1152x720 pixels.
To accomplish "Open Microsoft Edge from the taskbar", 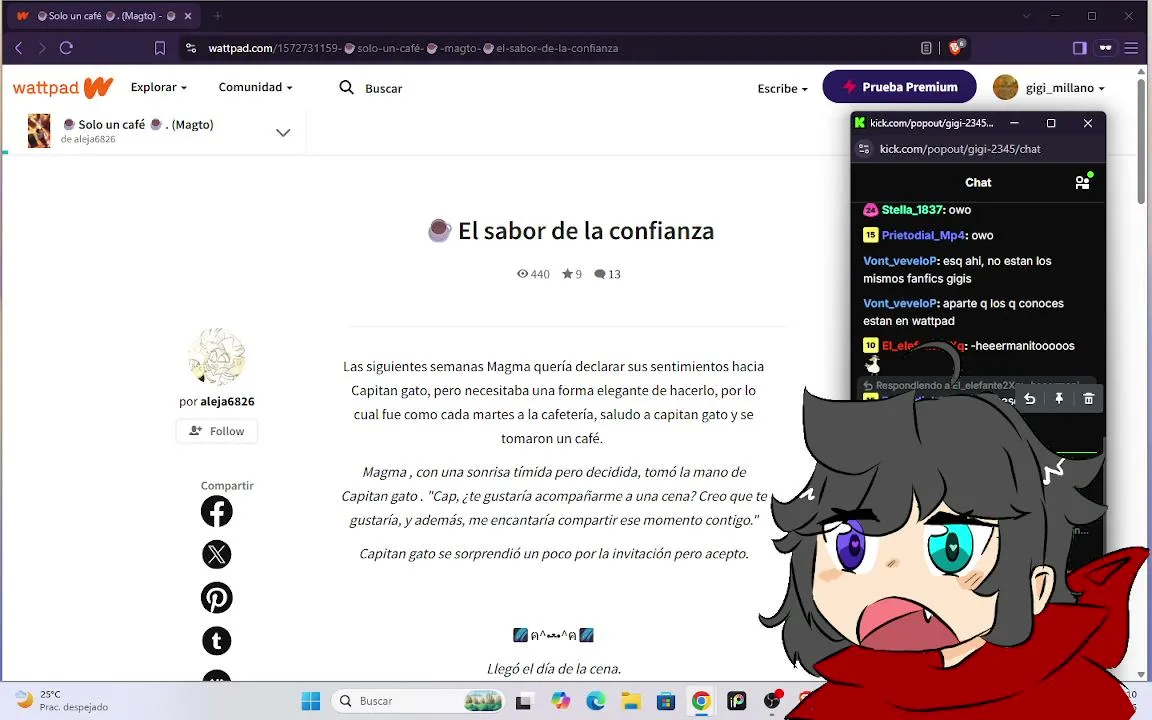I will [x=595, y=701].
